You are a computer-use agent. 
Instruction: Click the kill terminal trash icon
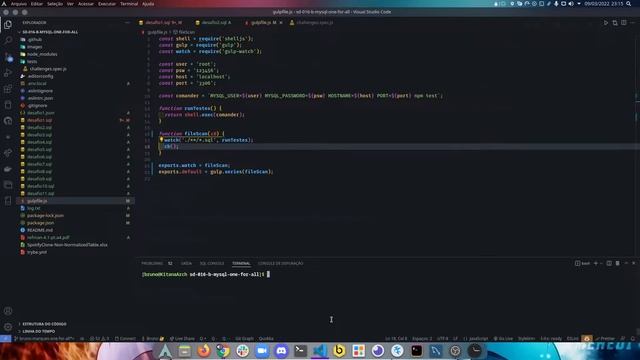click(x=618, y=263)
